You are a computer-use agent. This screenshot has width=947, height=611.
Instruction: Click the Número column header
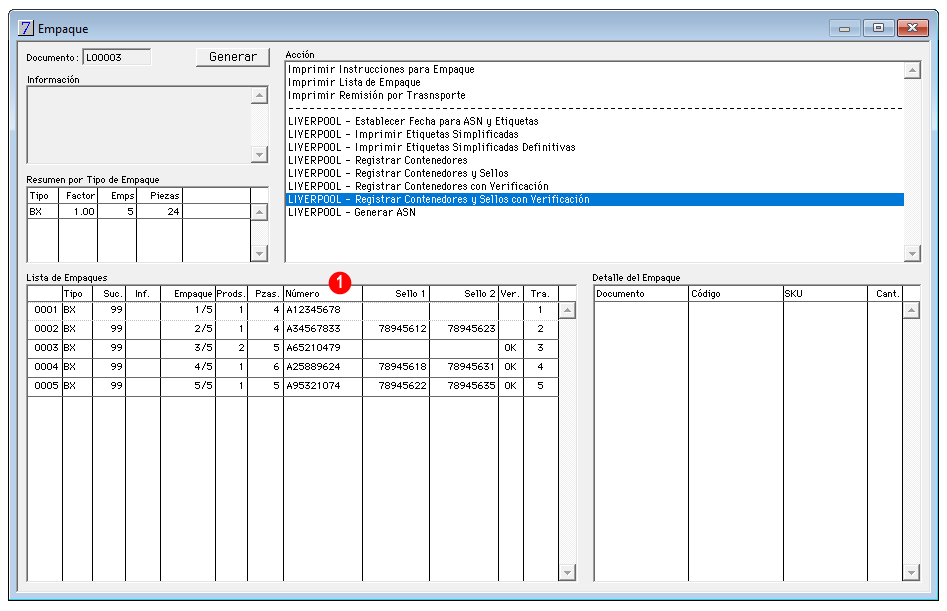[x=323, y=293]
